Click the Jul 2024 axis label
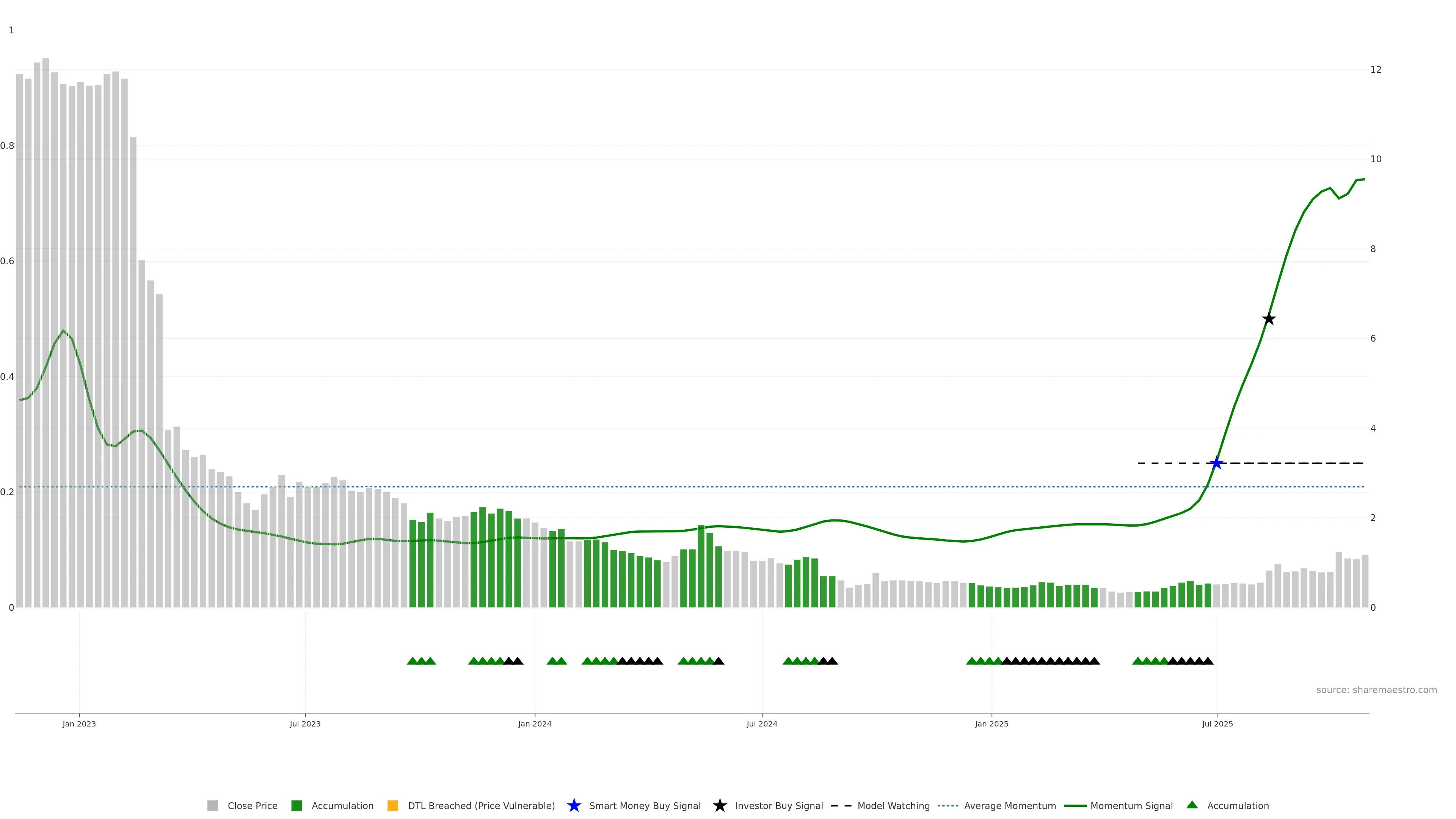This screenshot has height=819, width=1456. (762, 724)
